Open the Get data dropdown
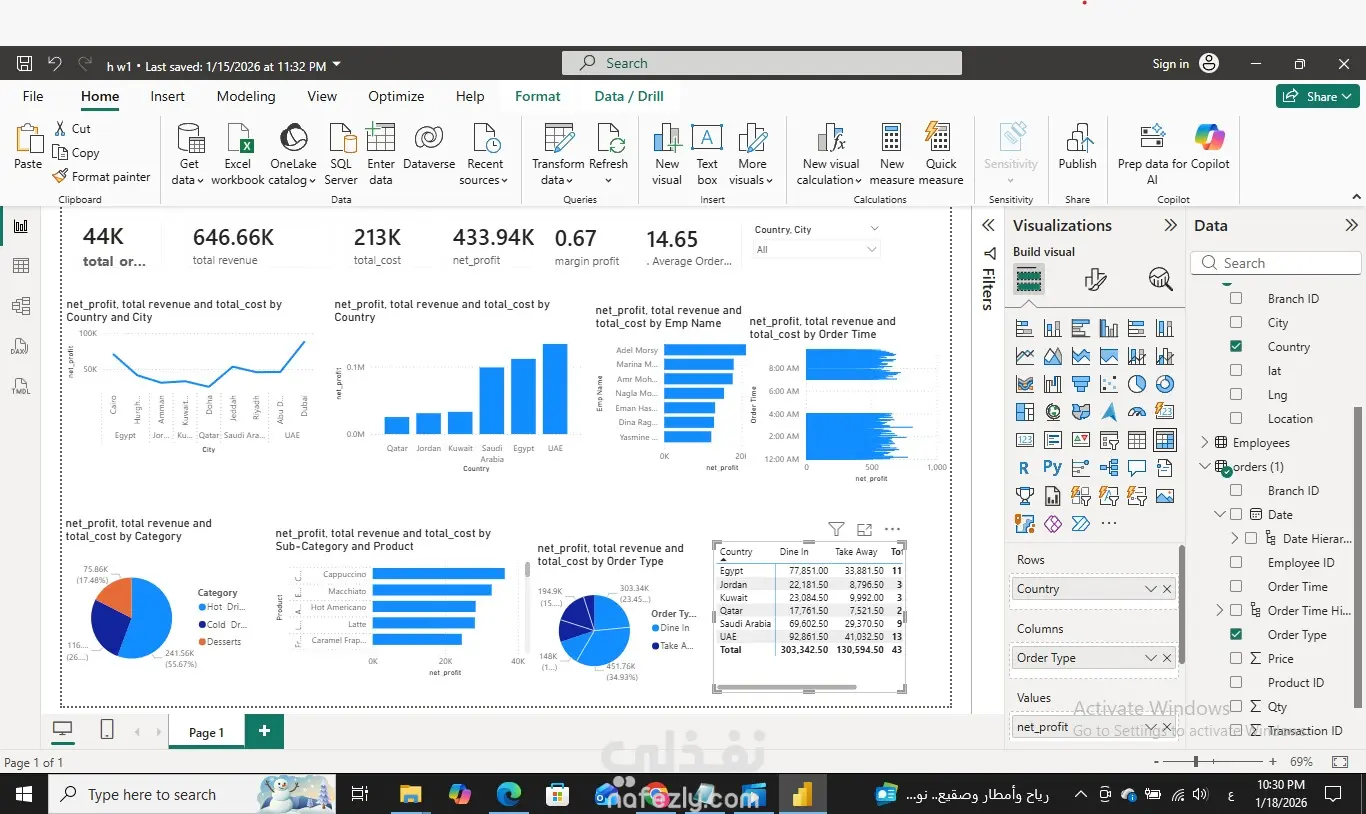The width and height of the screenshot is (1366, 814). [188, 154]
